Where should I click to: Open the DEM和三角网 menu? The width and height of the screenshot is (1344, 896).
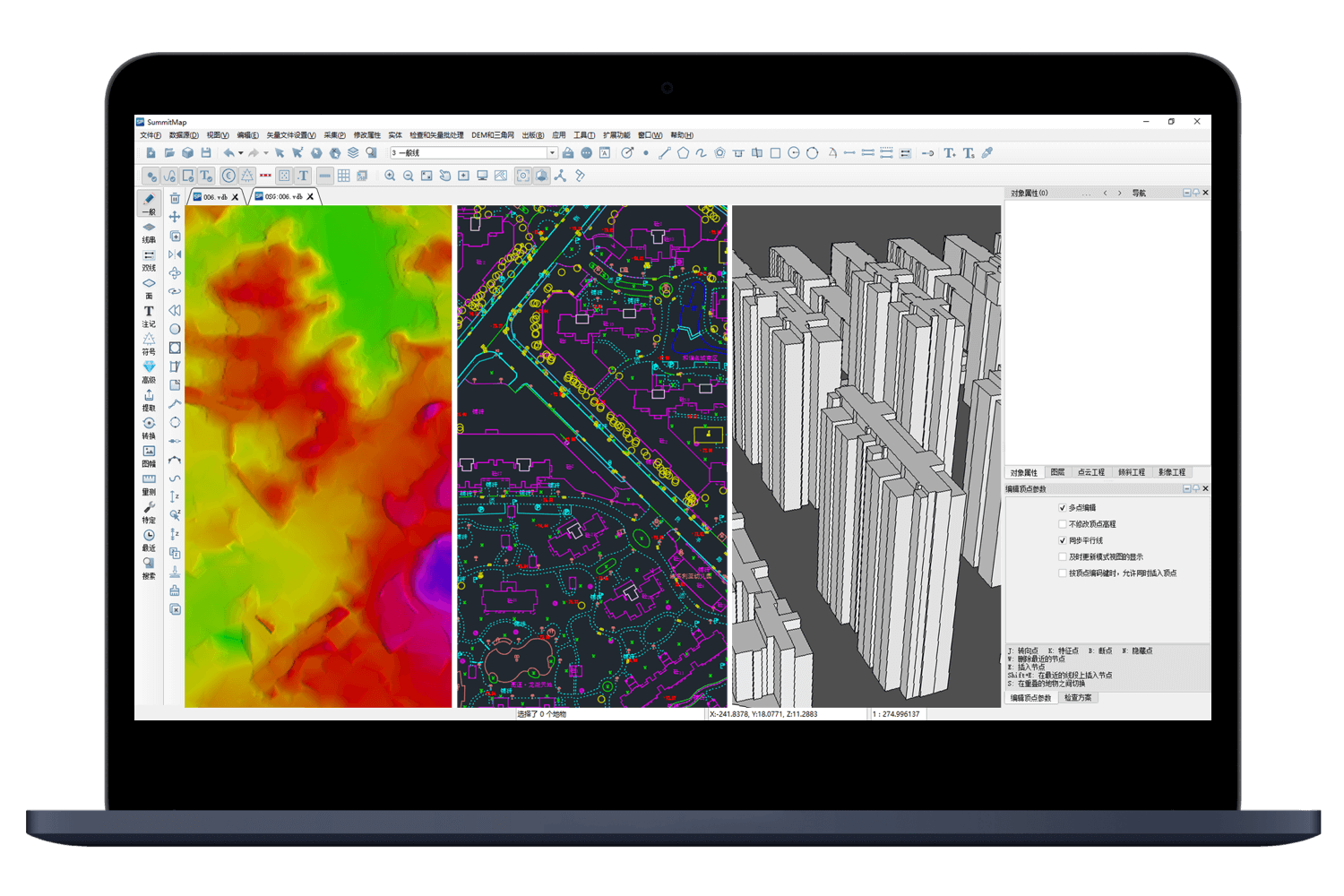[493, 135]
